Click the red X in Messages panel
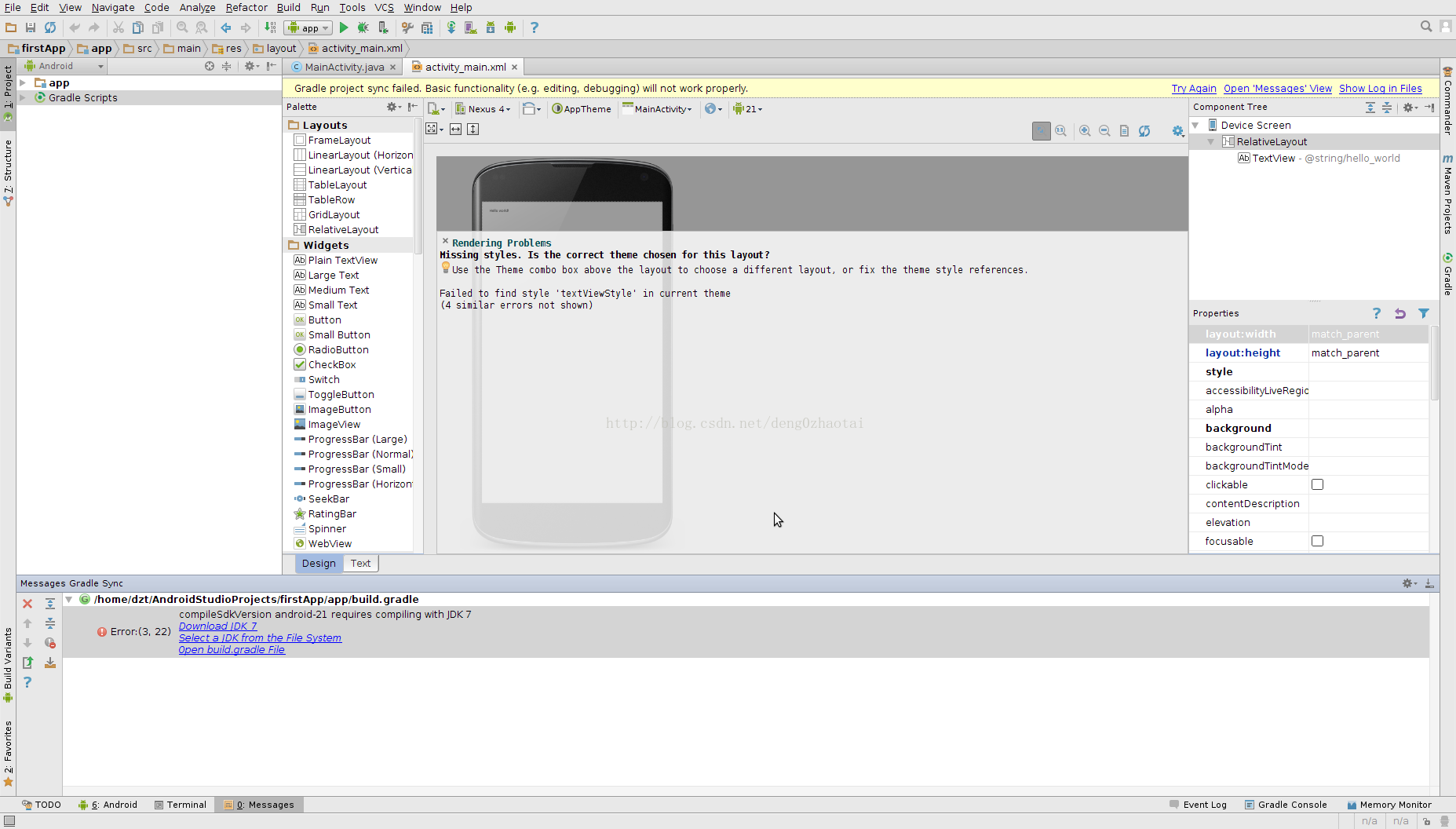The width and height of the screenshot is (1456, 829). click(x=27, y=604)
